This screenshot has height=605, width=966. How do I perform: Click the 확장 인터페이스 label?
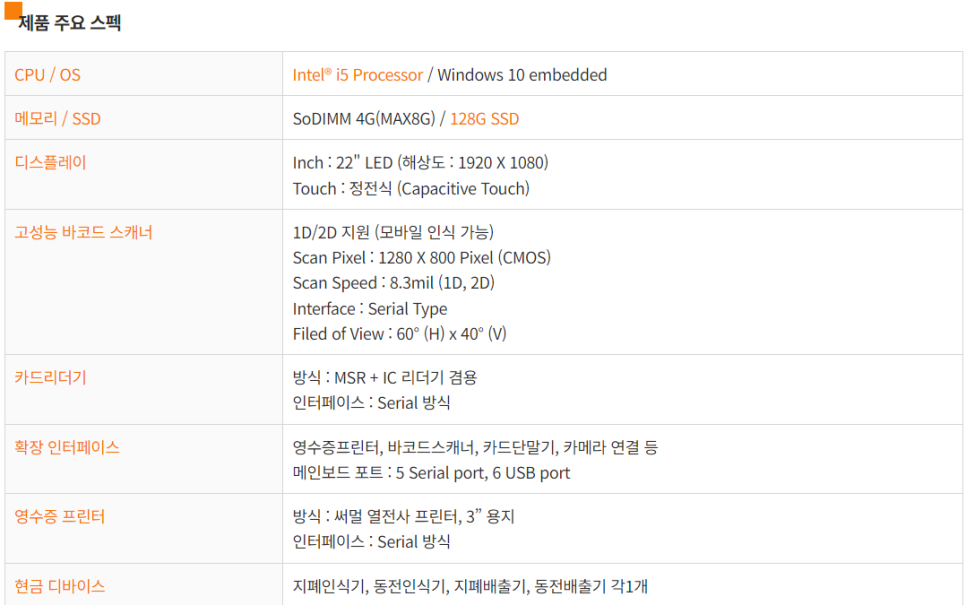coord(67,447)
